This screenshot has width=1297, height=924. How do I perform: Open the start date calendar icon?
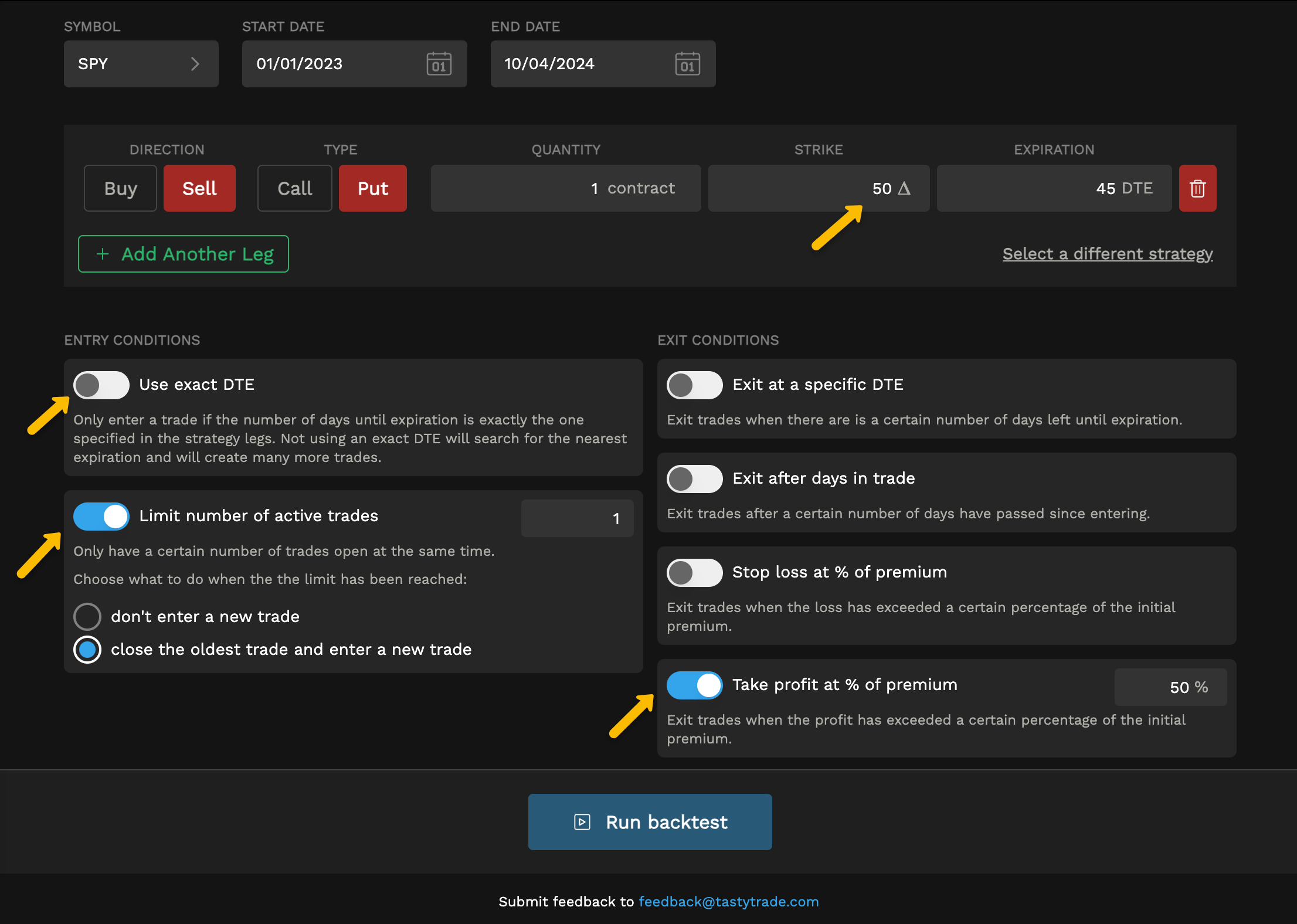pos(439,64)
